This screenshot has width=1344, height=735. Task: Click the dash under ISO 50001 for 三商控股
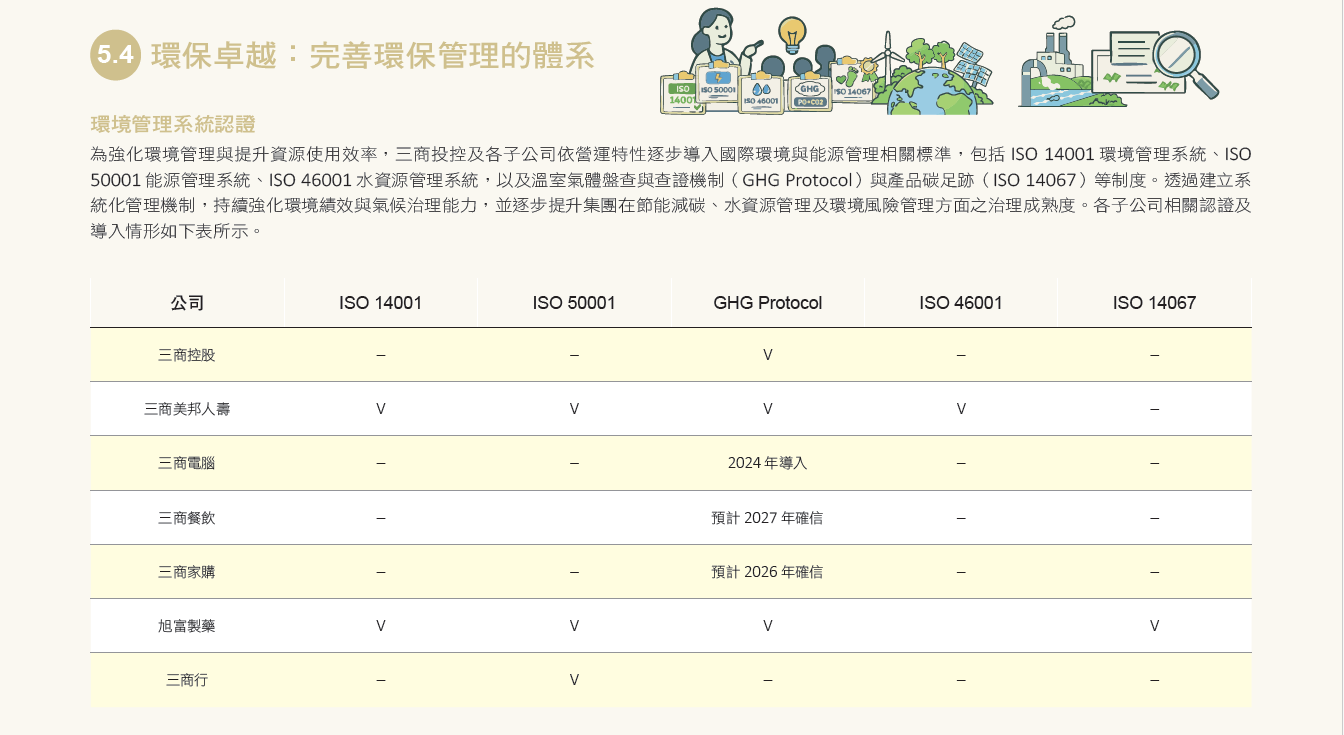[574, 355]
